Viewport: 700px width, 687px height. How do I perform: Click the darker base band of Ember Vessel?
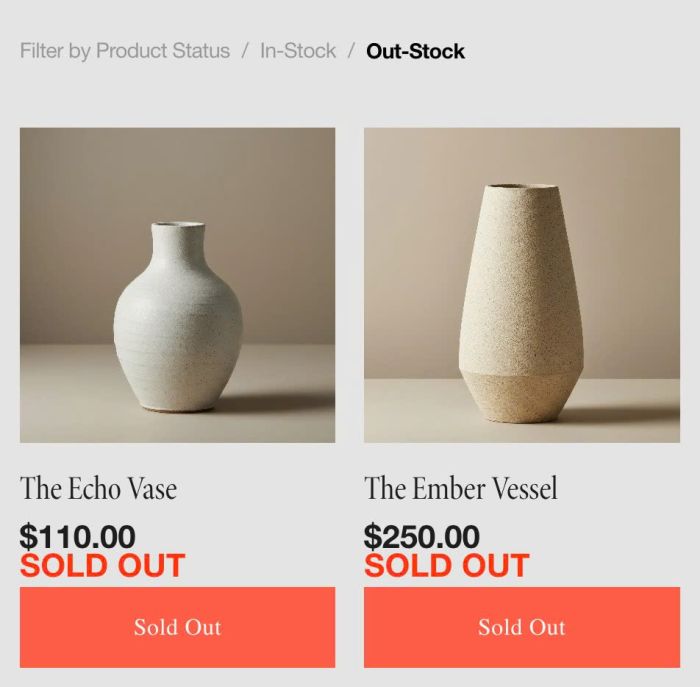click(521, 396)
